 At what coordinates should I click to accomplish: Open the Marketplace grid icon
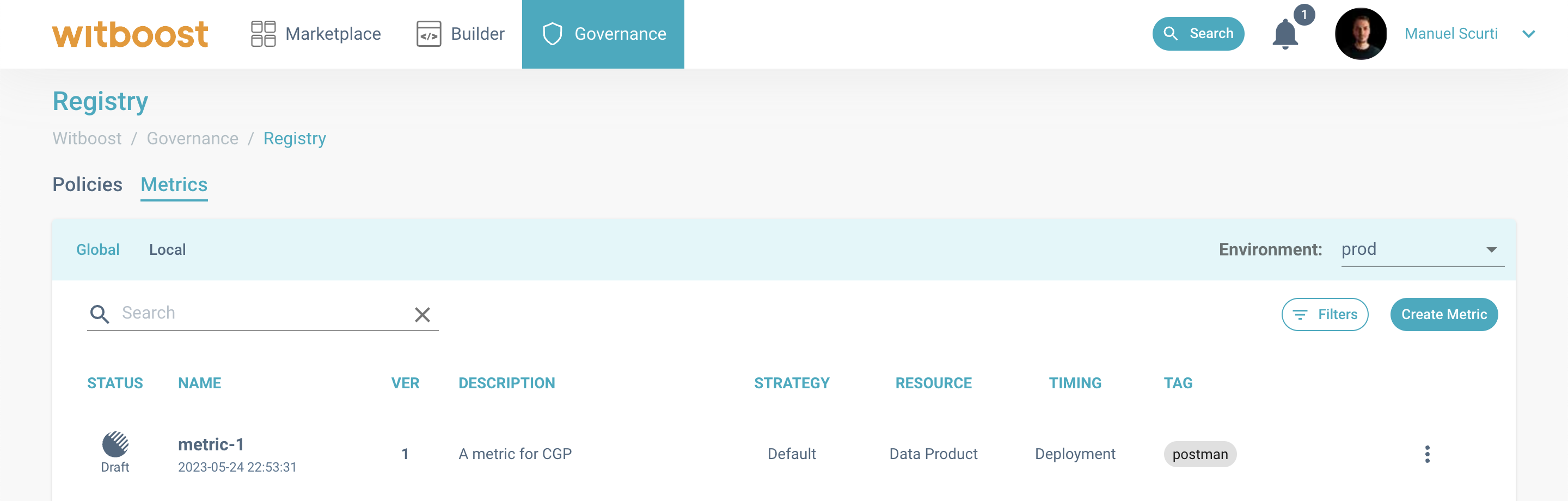(x=263, y=34)
